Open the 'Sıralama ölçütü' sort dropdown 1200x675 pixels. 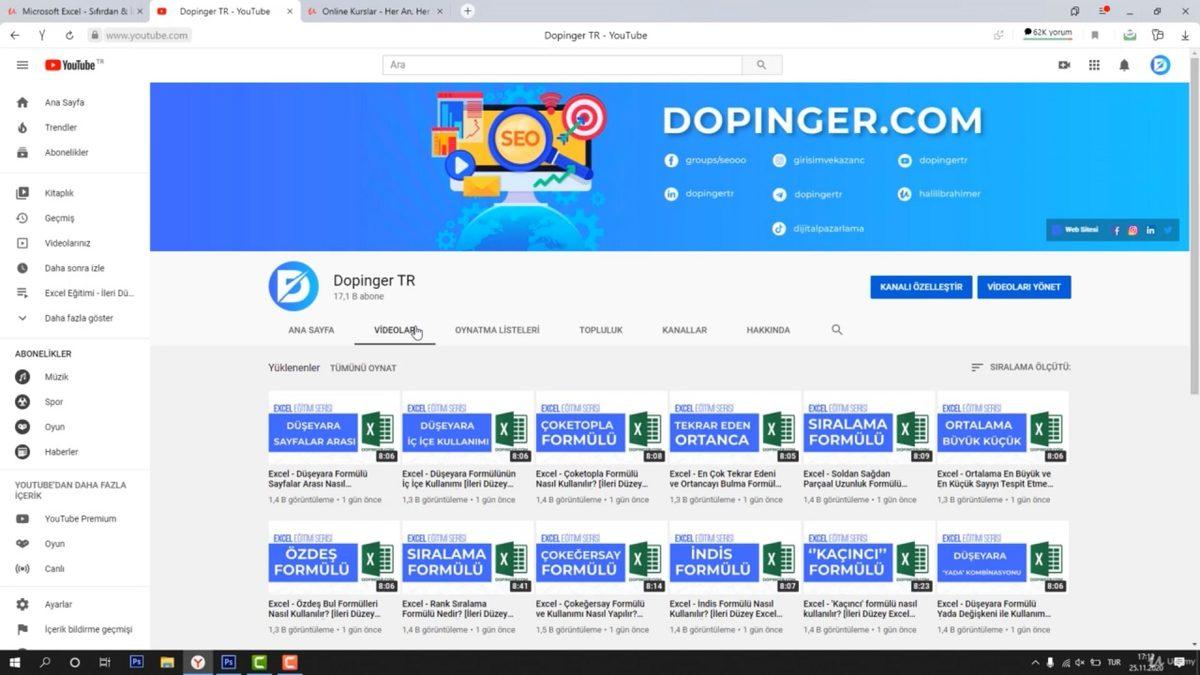1020,367
